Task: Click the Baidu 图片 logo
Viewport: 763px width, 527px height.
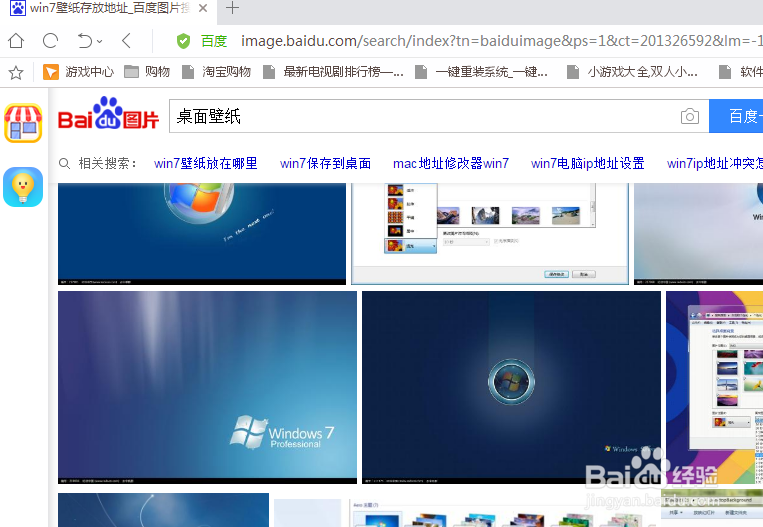Action: click(109, 114)
